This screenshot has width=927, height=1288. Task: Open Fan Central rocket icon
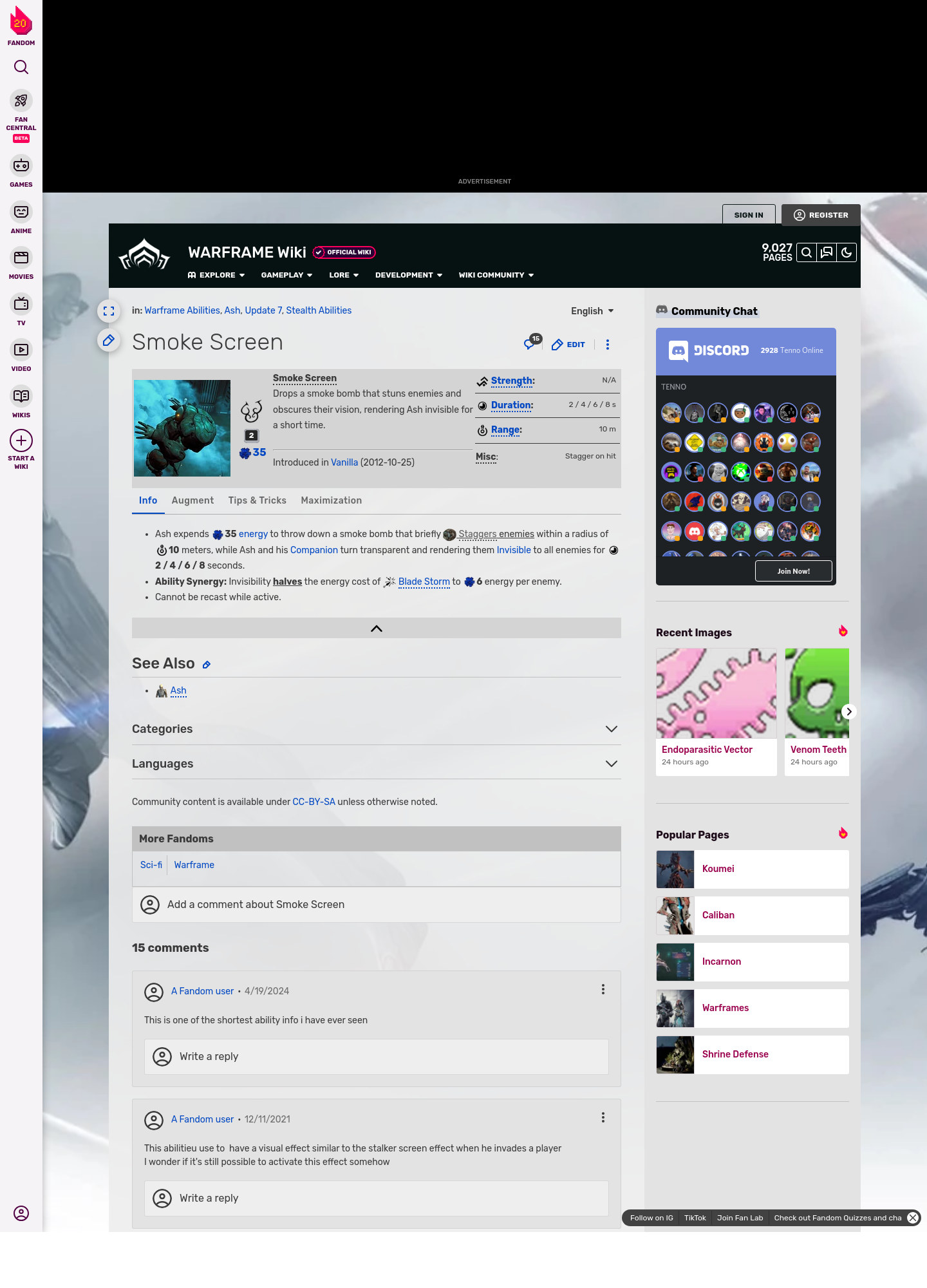coord(21,100)
